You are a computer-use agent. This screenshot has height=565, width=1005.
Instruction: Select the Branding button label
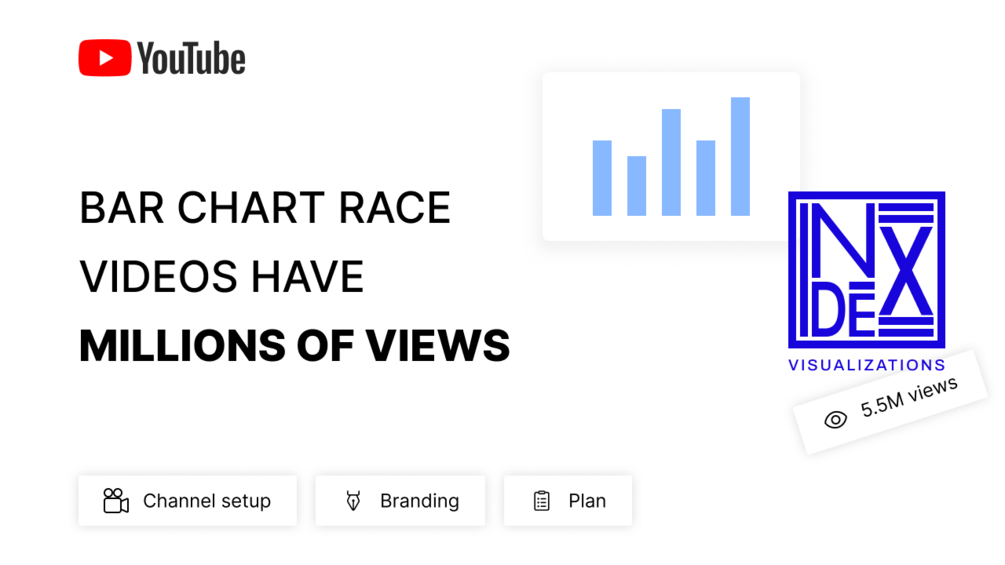click(419, 501)
